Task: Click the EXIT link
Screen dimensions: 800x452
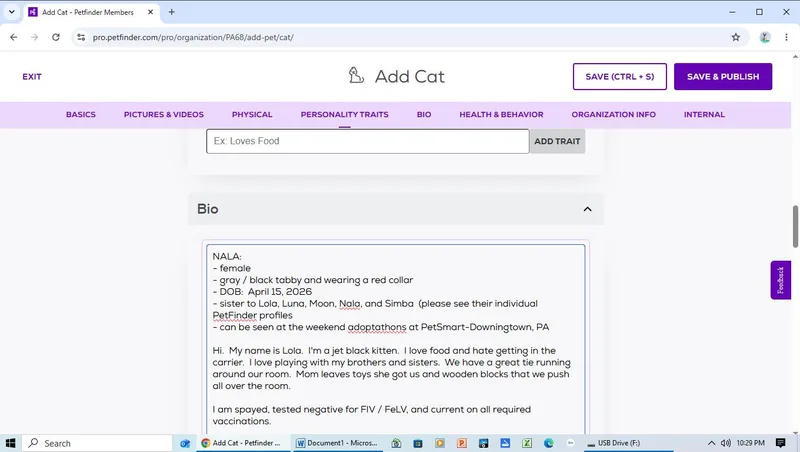Action: (32, 77)
